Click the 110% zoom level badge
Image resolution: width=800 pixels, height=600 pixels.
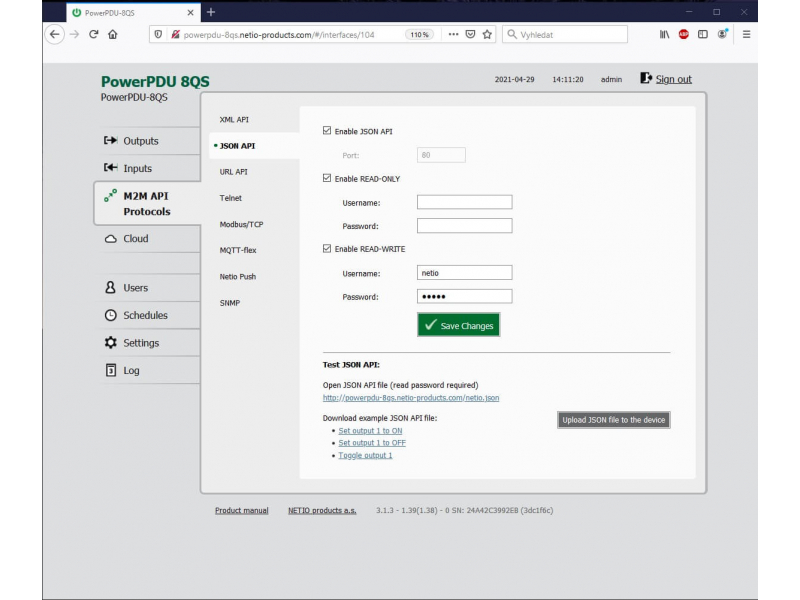coord(419,35)
